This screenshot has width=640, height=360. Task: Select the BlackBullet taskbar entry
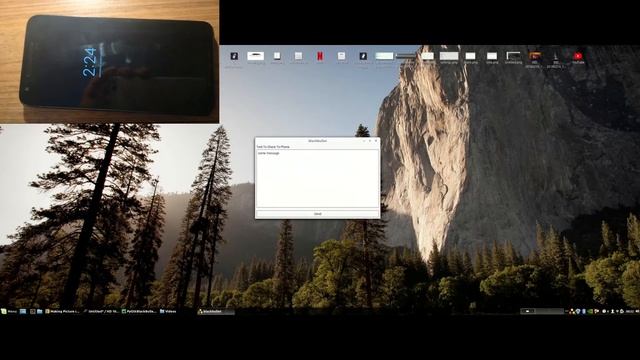[216, 312]
